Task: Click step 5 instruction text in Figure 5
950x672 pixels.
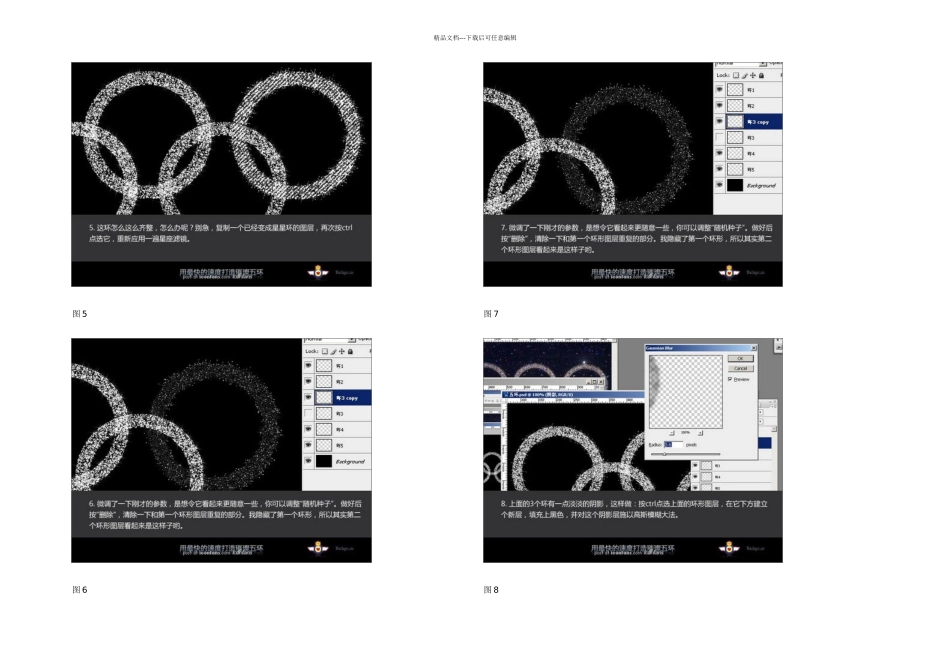Action: 221,233
